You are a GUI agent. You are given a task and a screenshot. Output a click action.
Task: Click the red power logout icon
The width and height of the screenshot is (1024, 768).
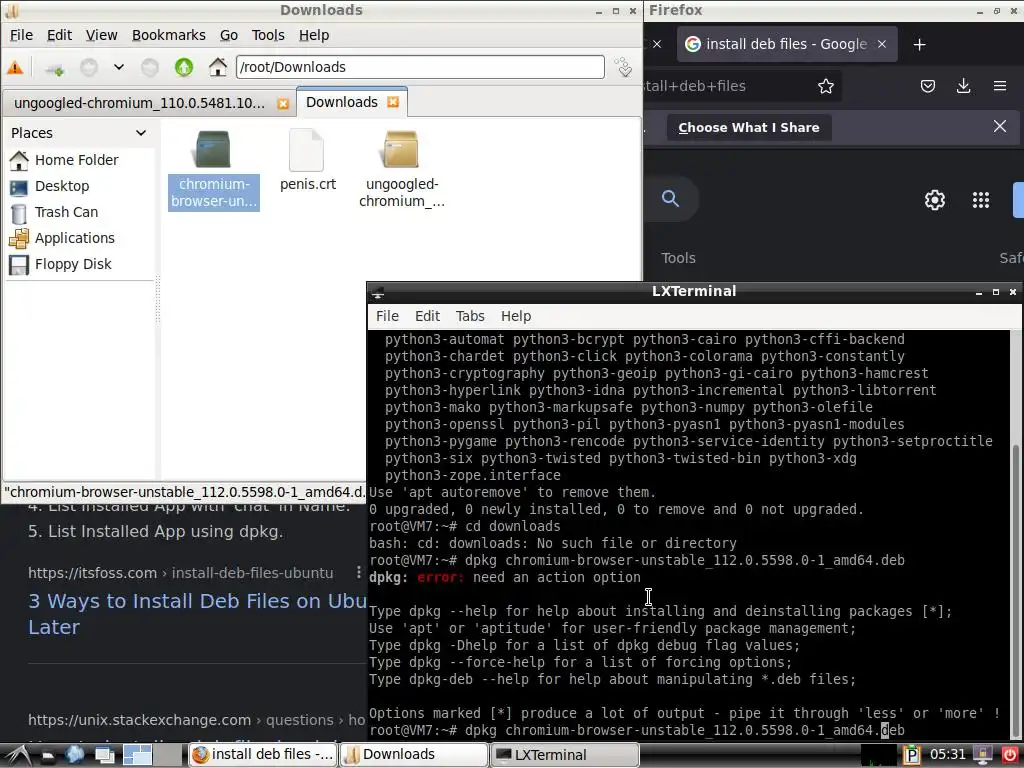pos(1010,755)
